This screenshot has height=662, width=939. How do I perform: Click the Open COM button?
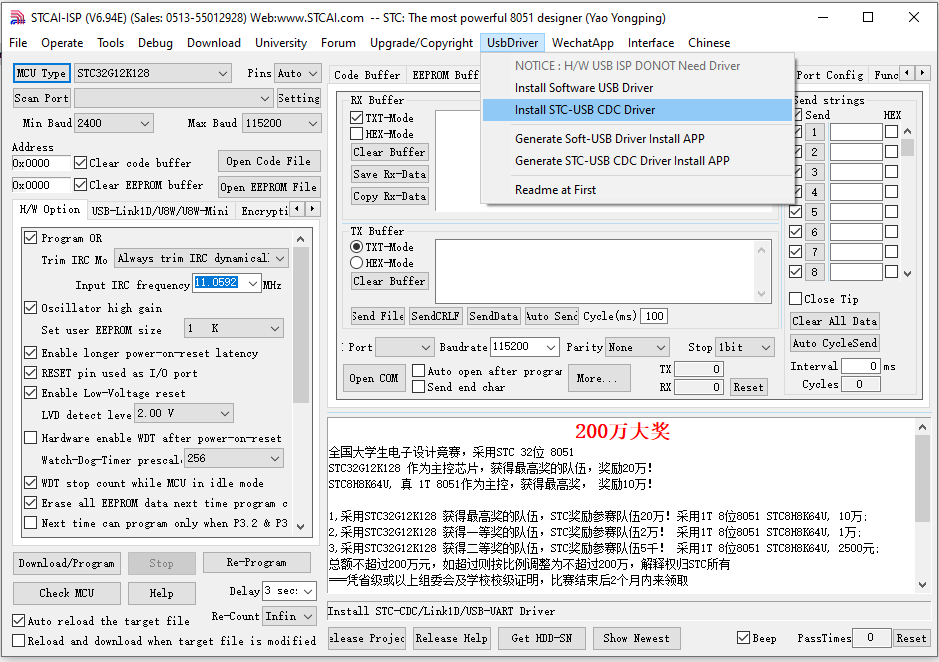374,379
